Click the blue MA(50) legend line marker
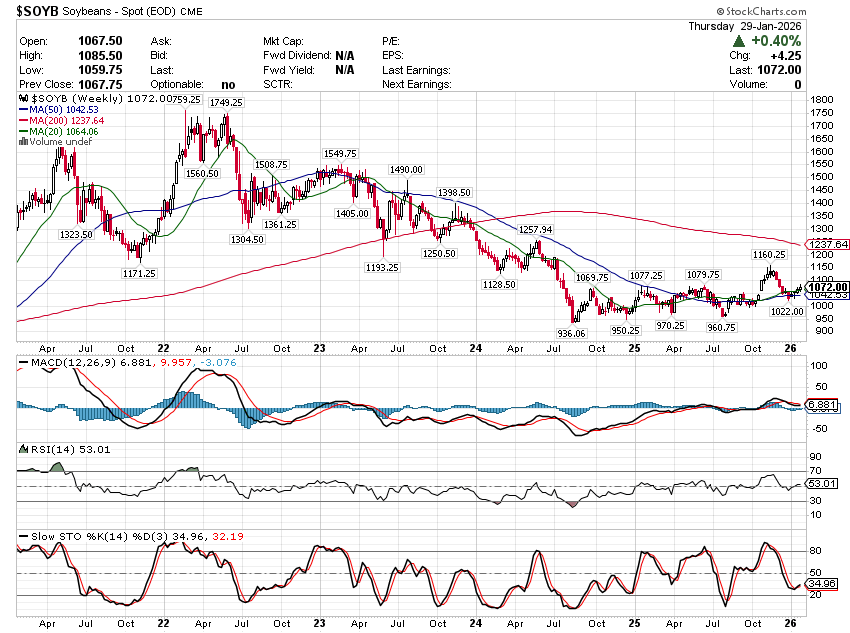Screen dimensions: 850x633 tap(23, 110)
